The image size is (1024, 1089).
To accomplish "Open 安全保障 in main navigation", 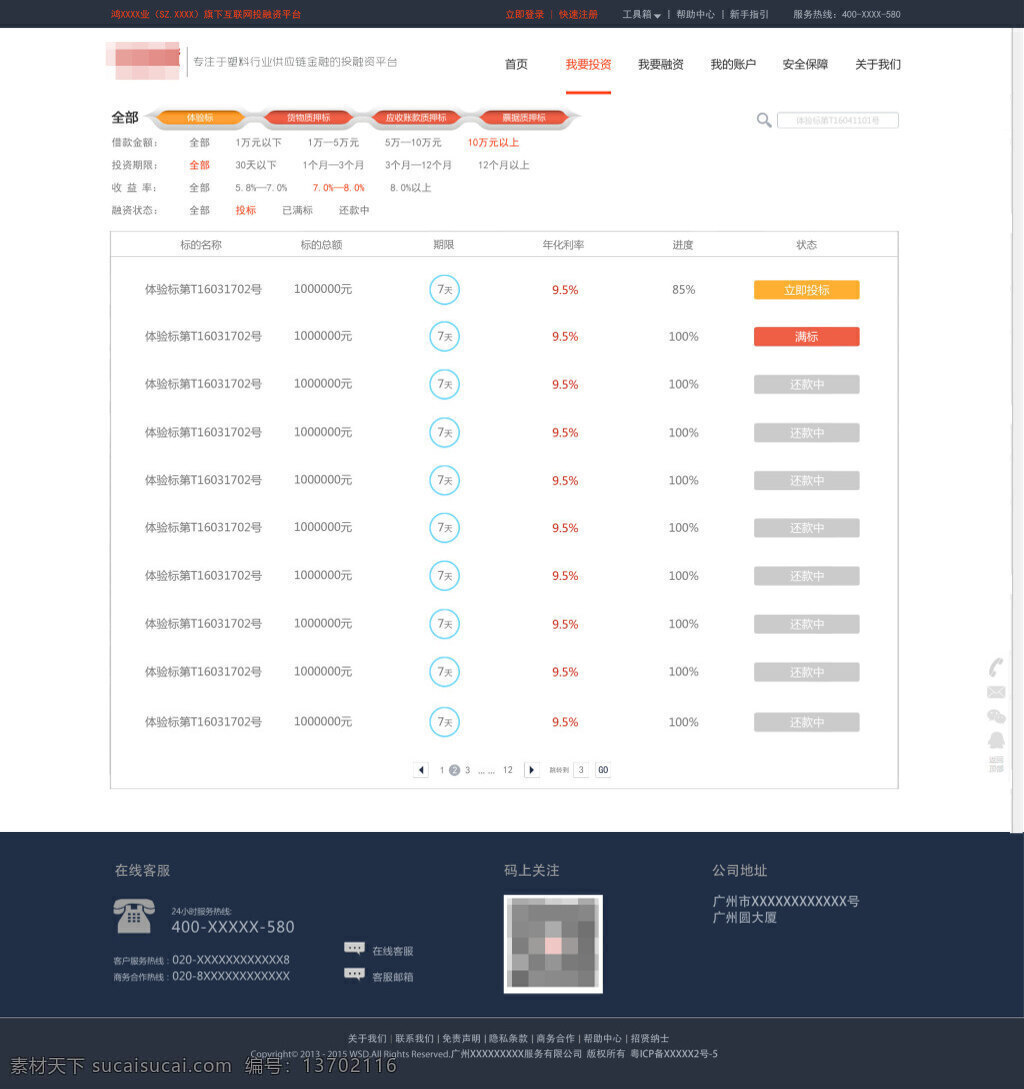I will (805, 65).
